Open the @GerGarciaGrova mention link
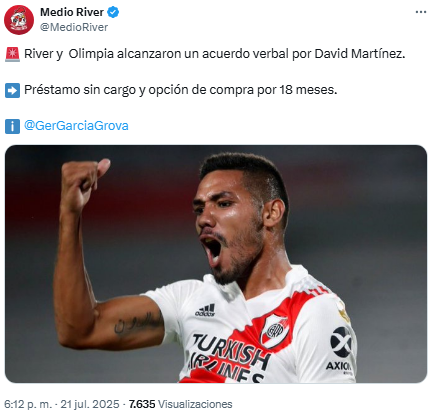Viewport: 439px width, 414px height. point(76,126)
